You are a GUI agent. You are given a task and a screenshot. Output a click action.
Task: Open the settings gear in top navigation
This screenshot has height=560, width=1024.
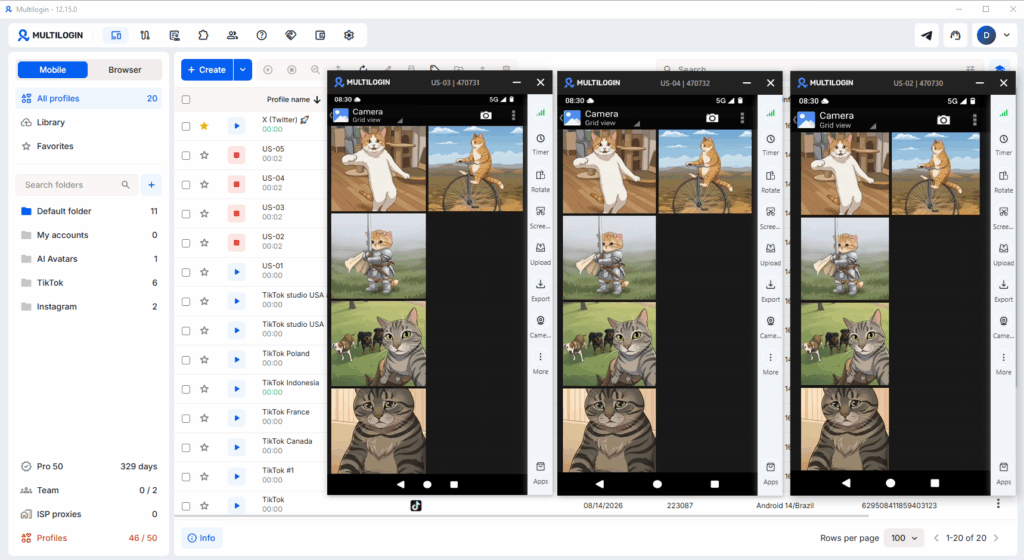(349, 35)
